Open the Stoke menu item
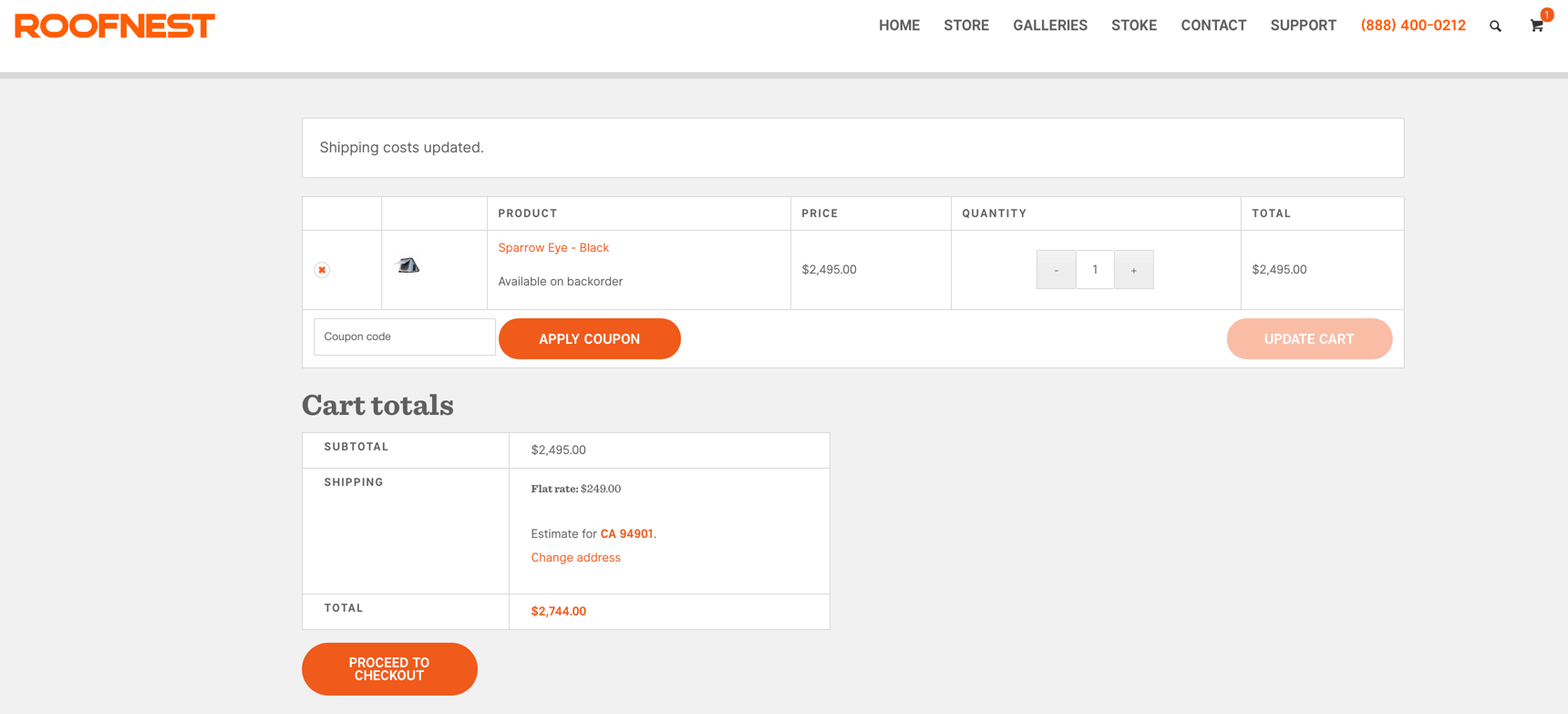The height and width of the screenshot is (714, 1568). 1134,26
